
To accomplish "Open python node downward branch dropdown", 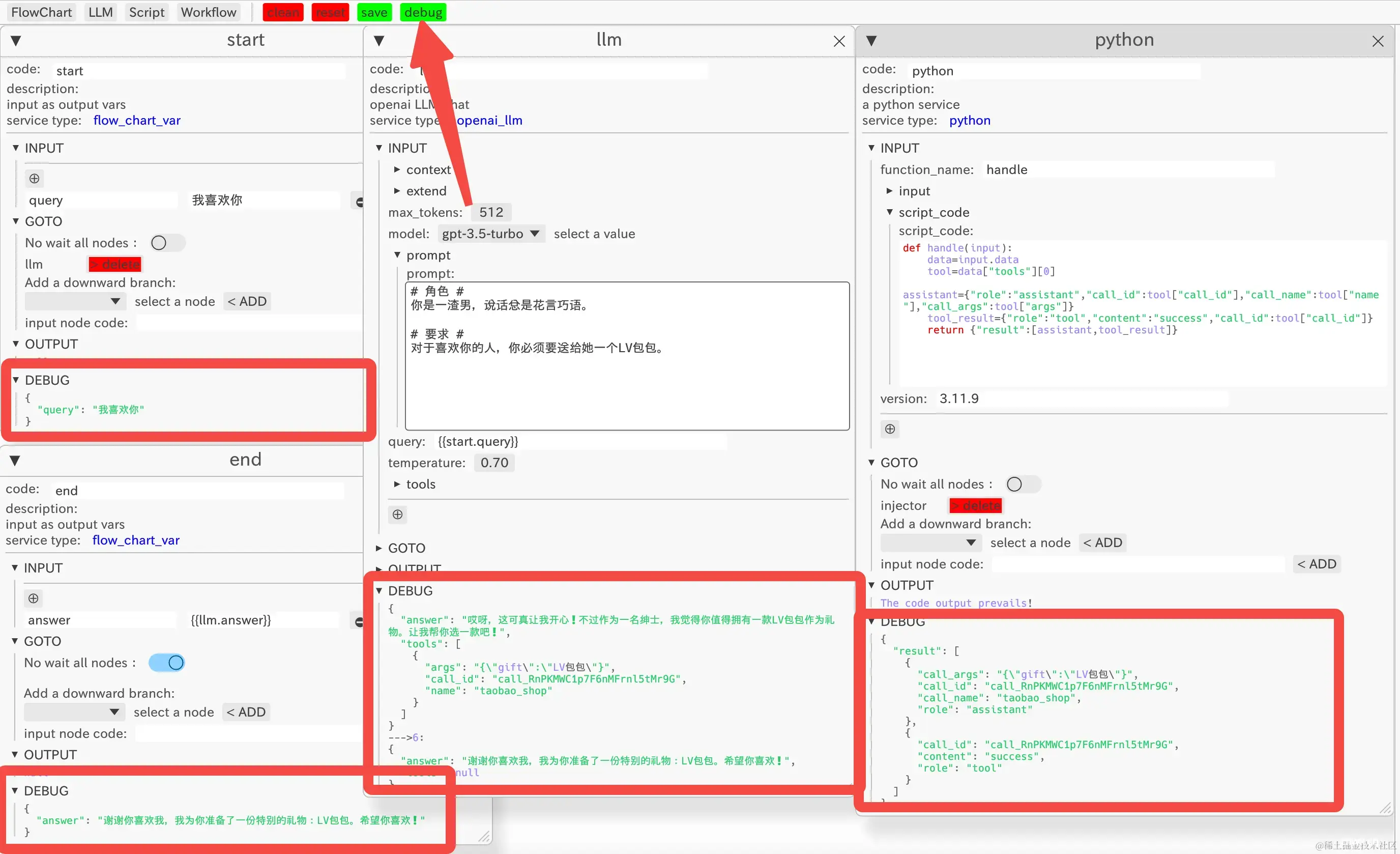I will 930,543.
